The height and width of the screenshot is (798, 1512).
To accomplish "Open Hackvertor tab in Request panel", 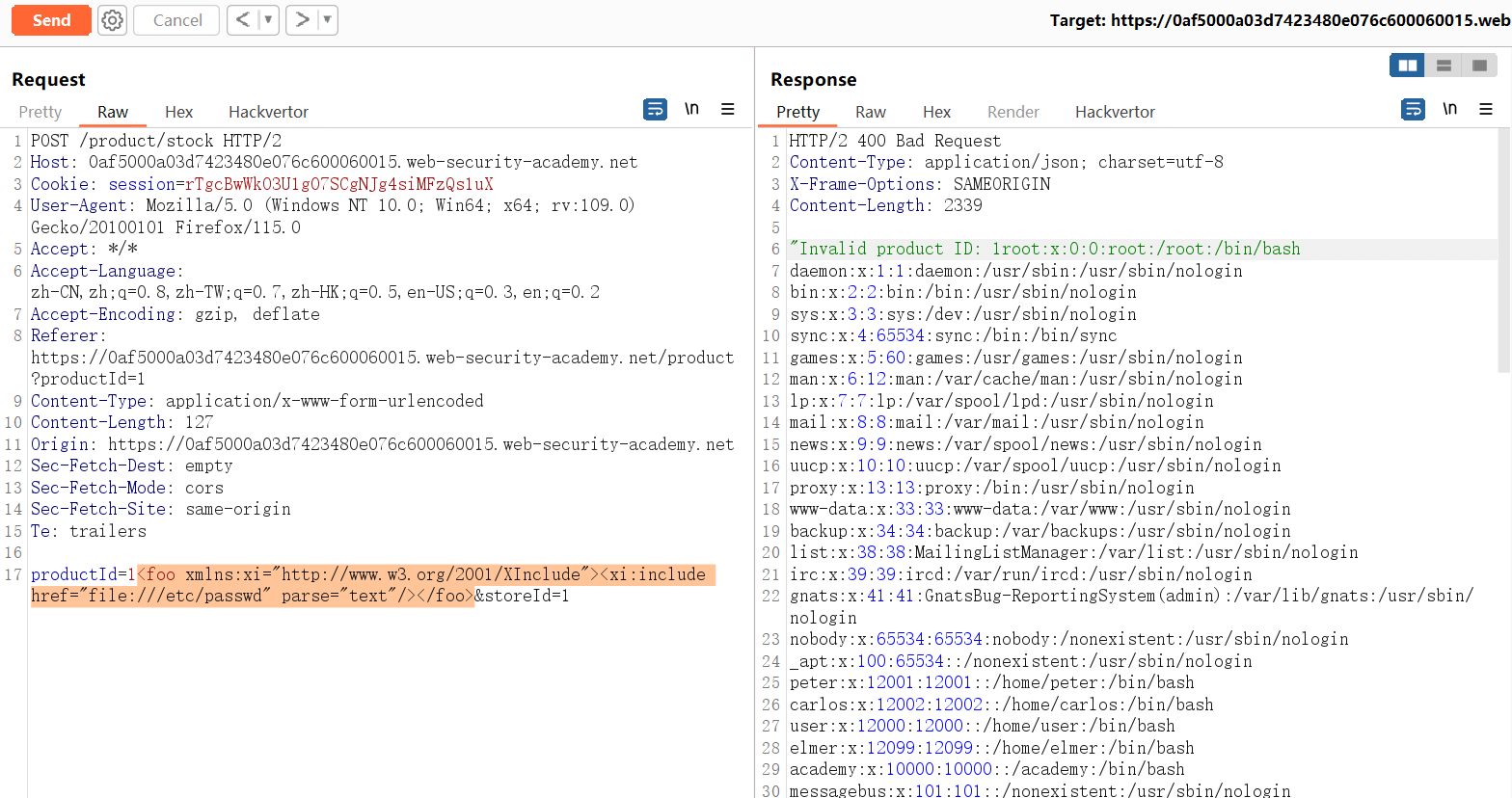I will click(268, 112).
